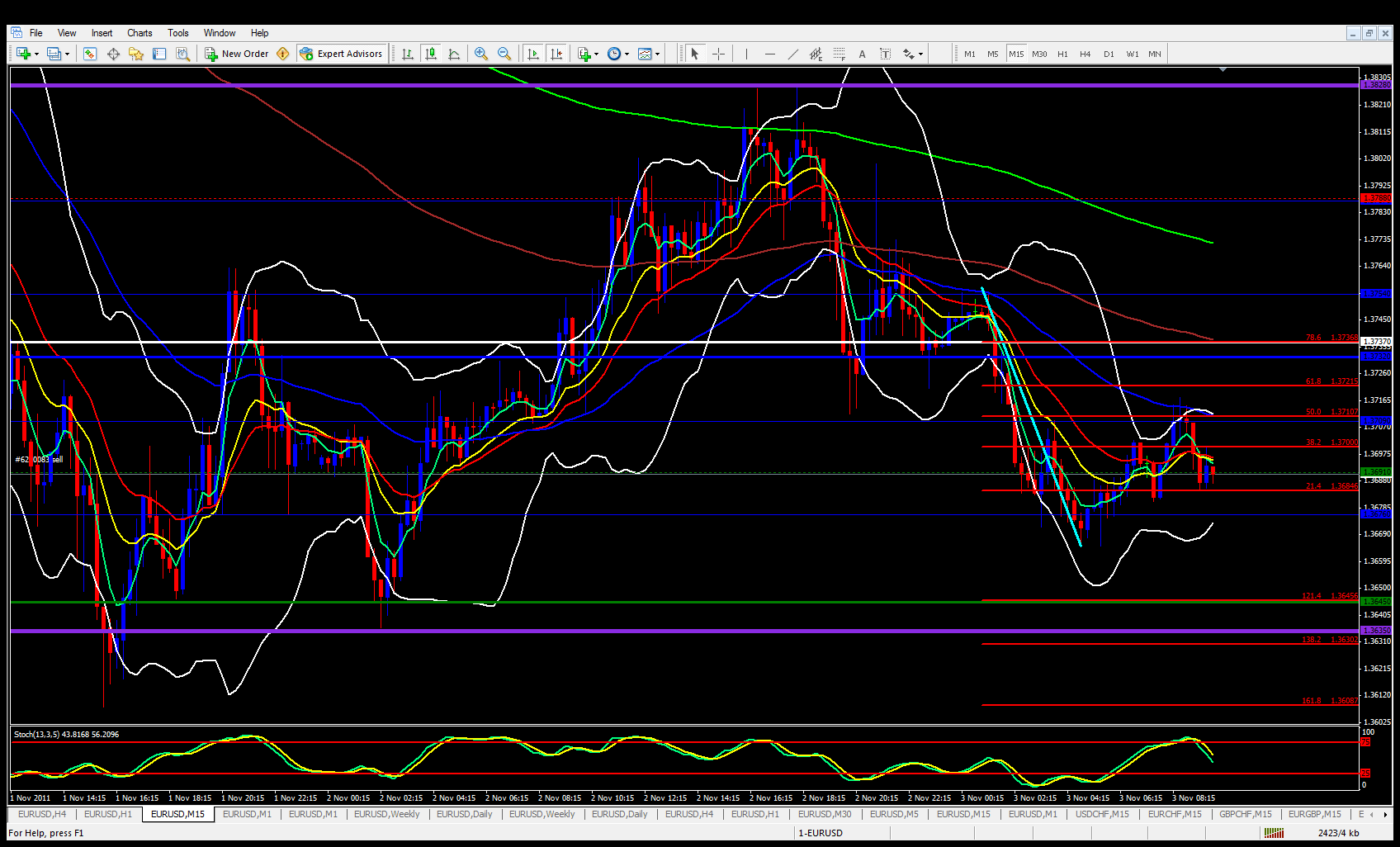The width and height of the screenshot is (1400, 847).
Task: Click the Stoch(13,3,5) indicator label
Action: 66,734
